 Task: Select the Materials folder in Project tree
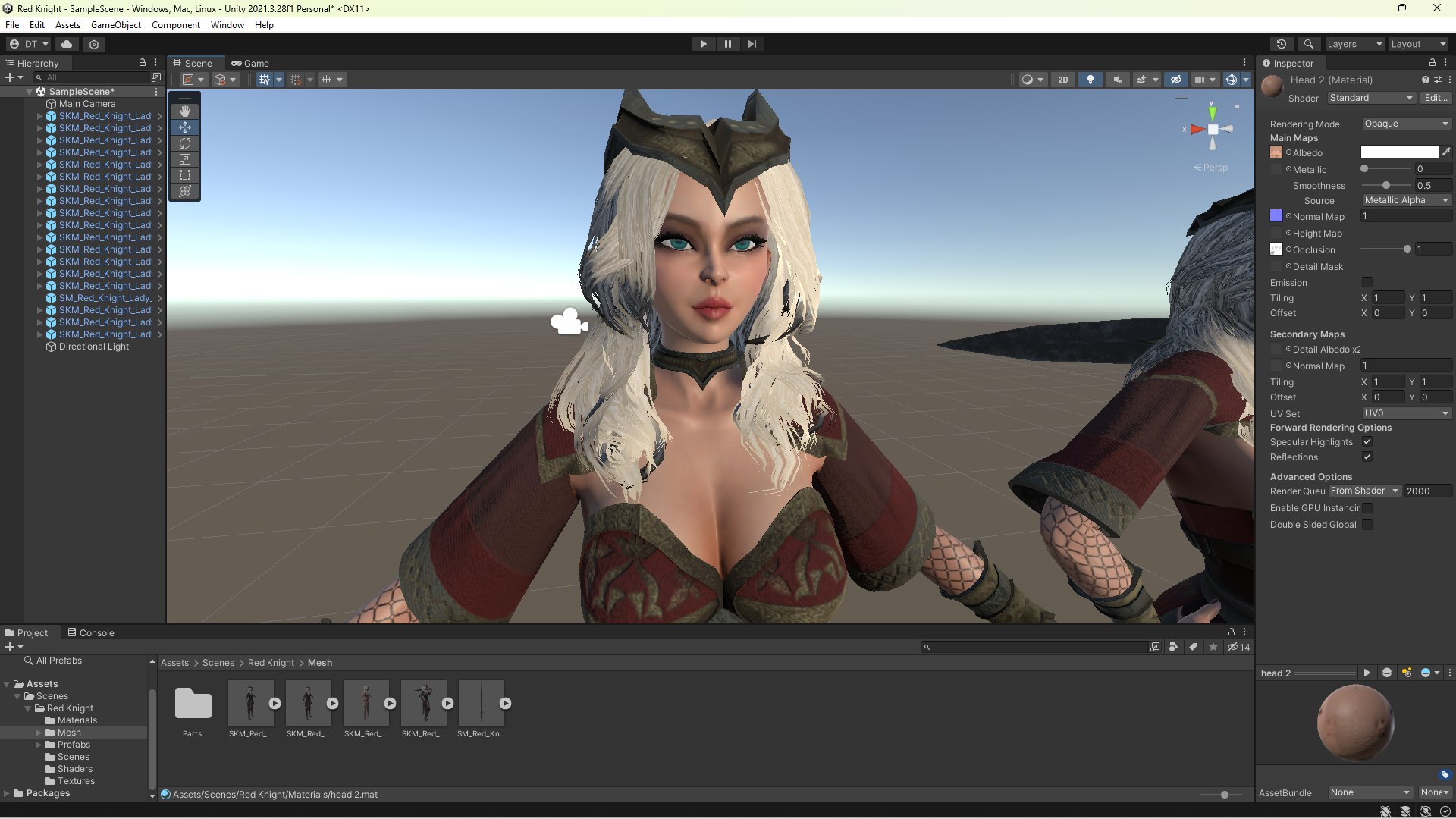[x=77, y=720]
